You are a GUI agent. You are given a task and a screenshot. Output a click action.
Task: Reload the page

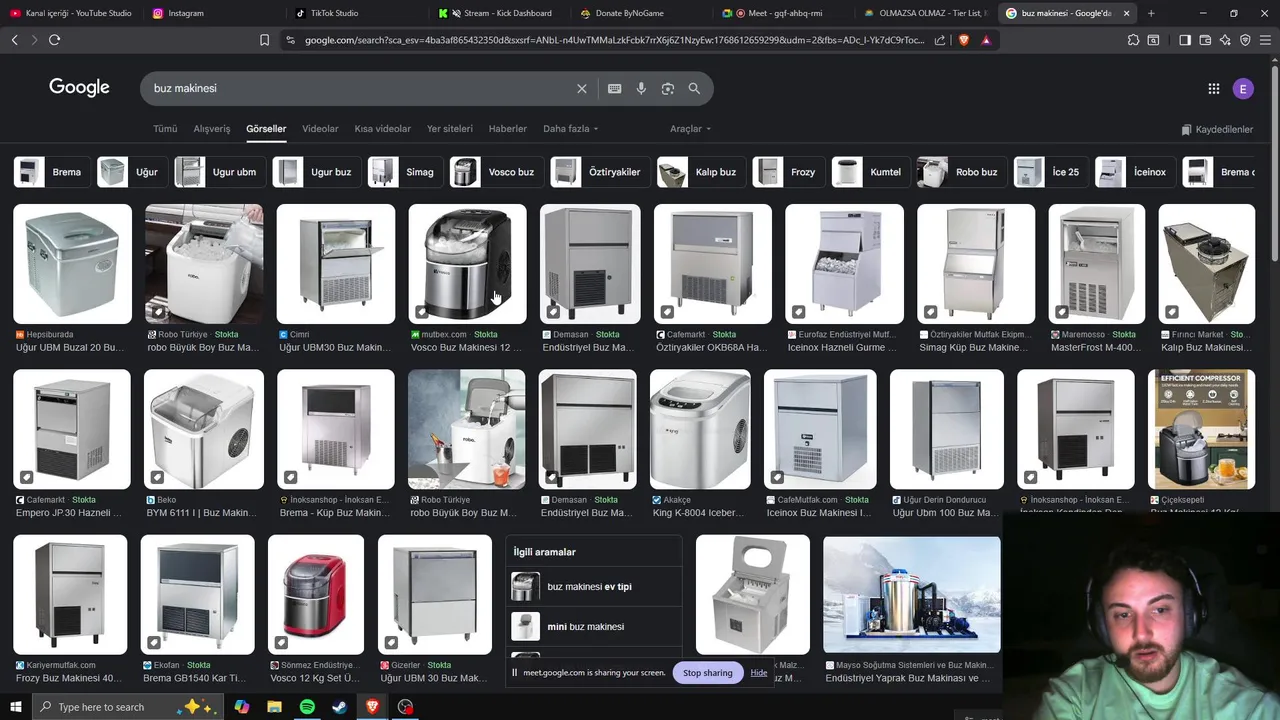pyautogui.click(x=54, y=40)
